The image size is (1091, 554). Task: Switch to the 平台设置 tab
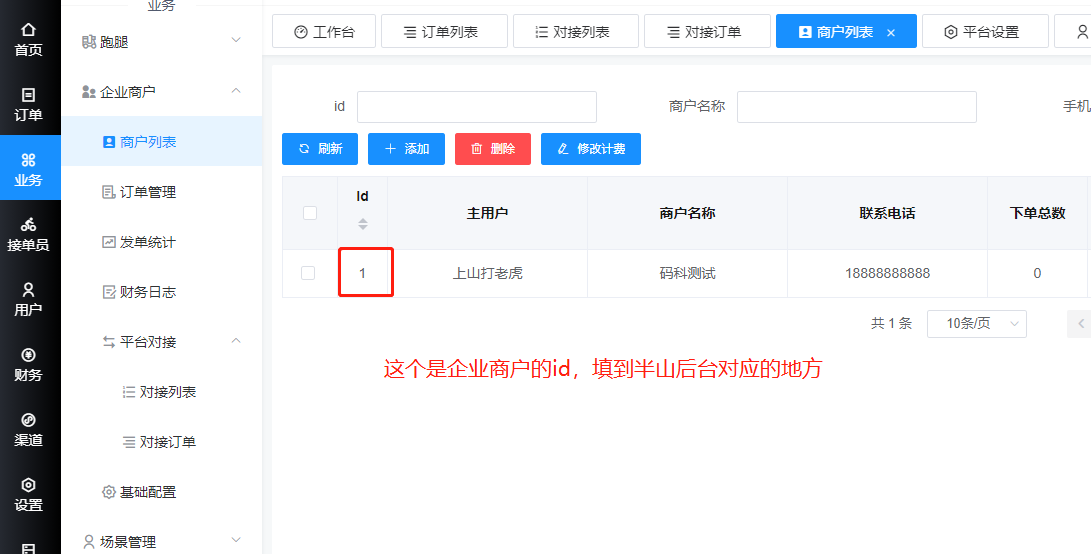point(985,32)
